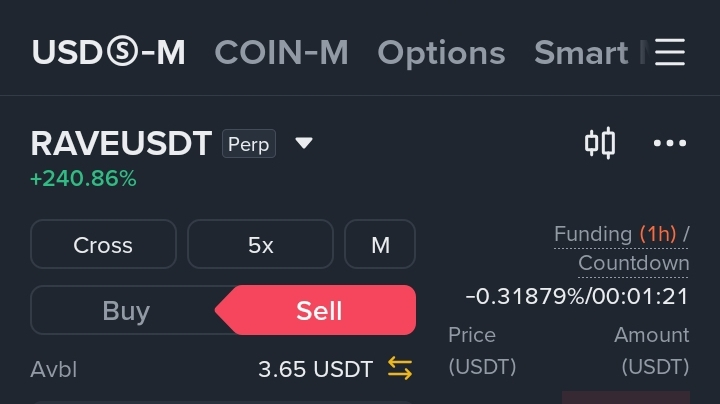Image resolution: width=720 pixels, height=404 pixels.
Task: Switch to the USDⓈ-M tab
Action: tap(108, 52)
